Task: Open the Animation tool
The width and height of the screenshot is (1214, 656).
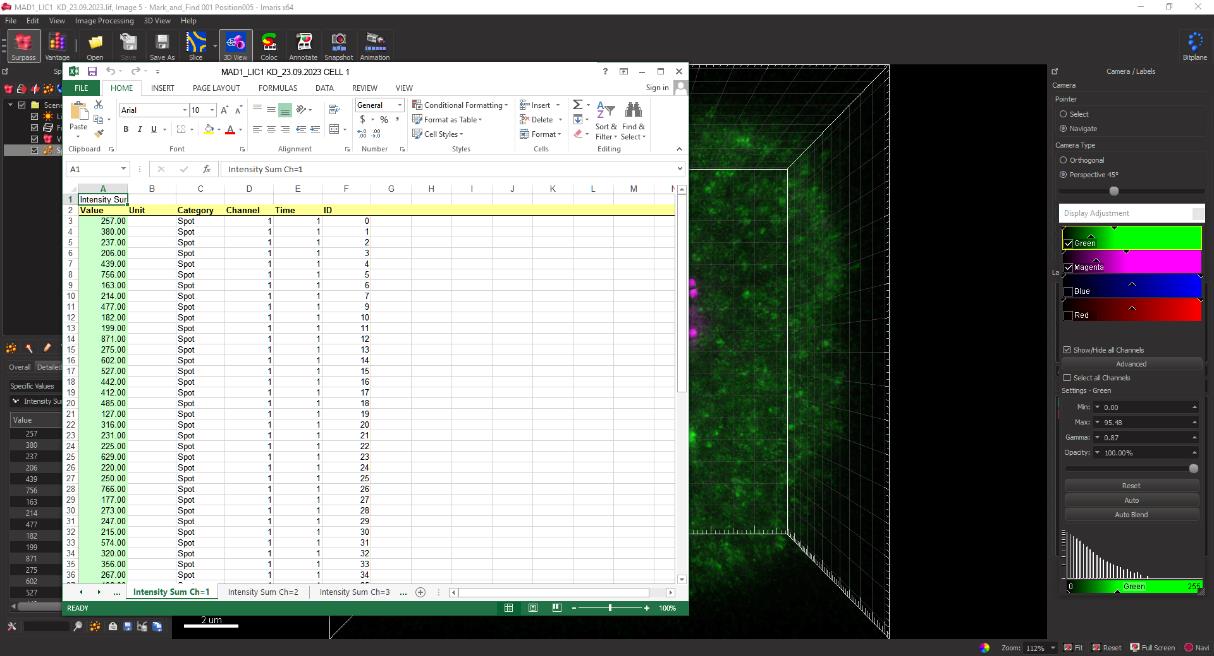Action: coord(375,45)
